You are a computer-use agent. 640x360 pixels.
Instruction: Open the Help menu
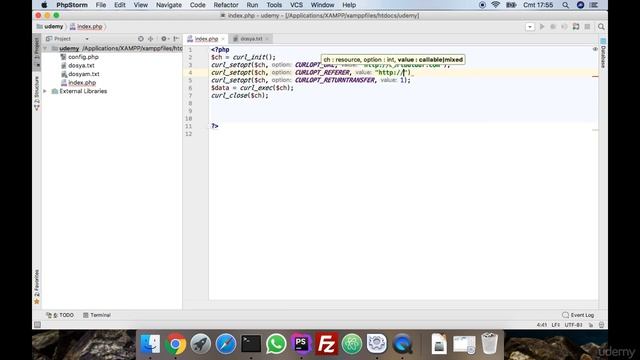(x=349, y=5)
